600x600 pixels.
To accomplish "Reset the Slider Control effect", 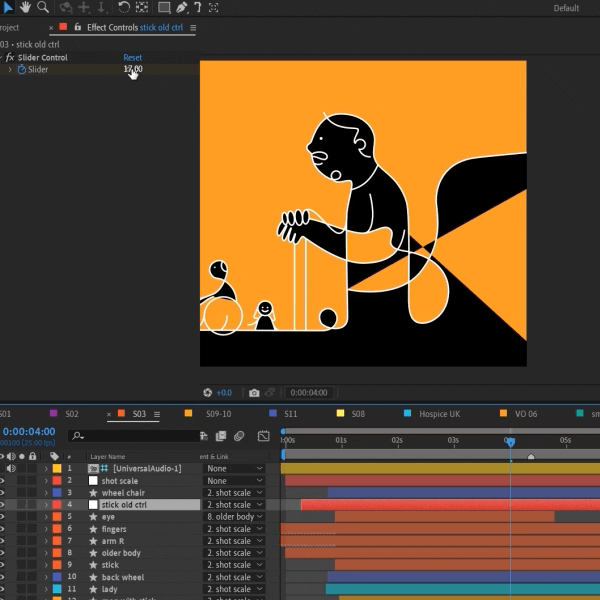I will tap(132, 57).
